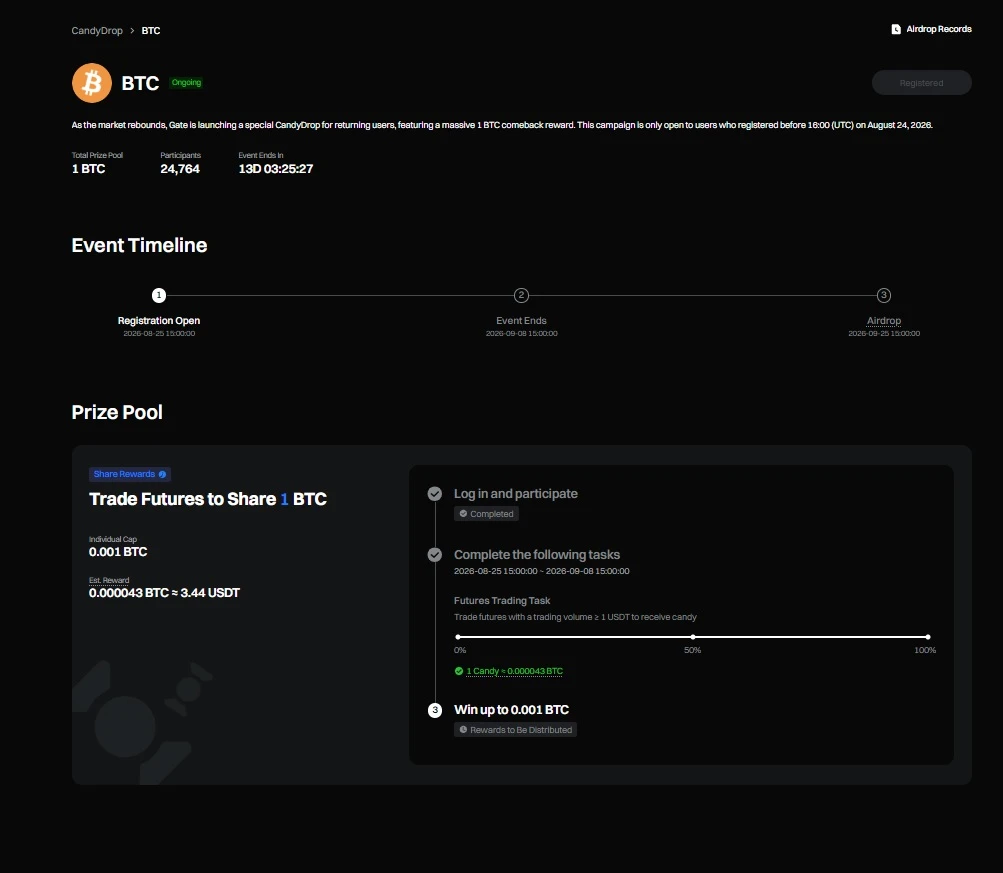Click the Log in and participate checkmark
Viewport: 1003px width, 873px height.
(x=434, y=494)
